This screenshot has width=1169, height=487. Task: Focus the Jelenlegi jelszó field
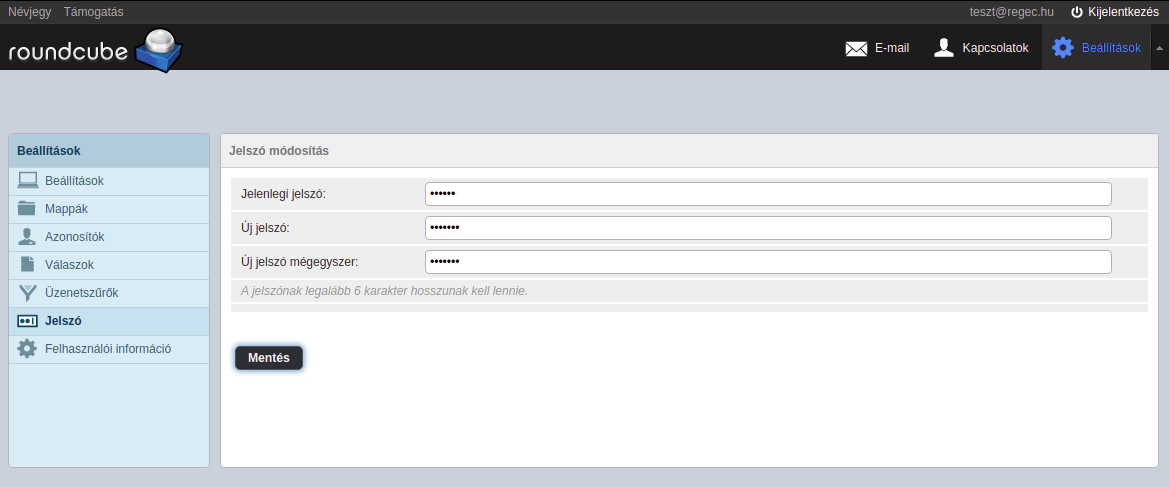(767, 194)
